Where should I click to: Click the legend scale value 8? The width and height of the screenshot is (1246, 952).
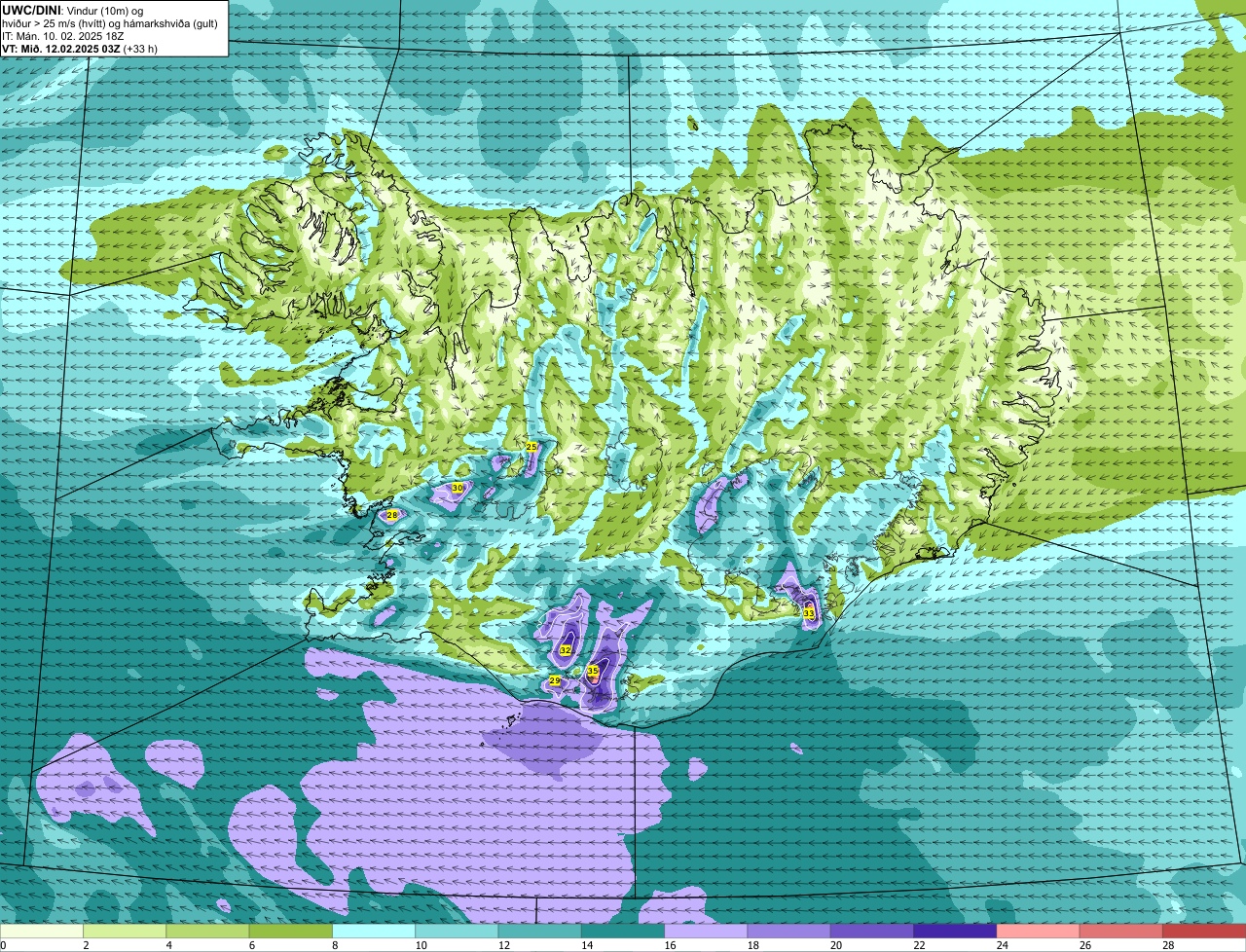(x=335, y=945)
